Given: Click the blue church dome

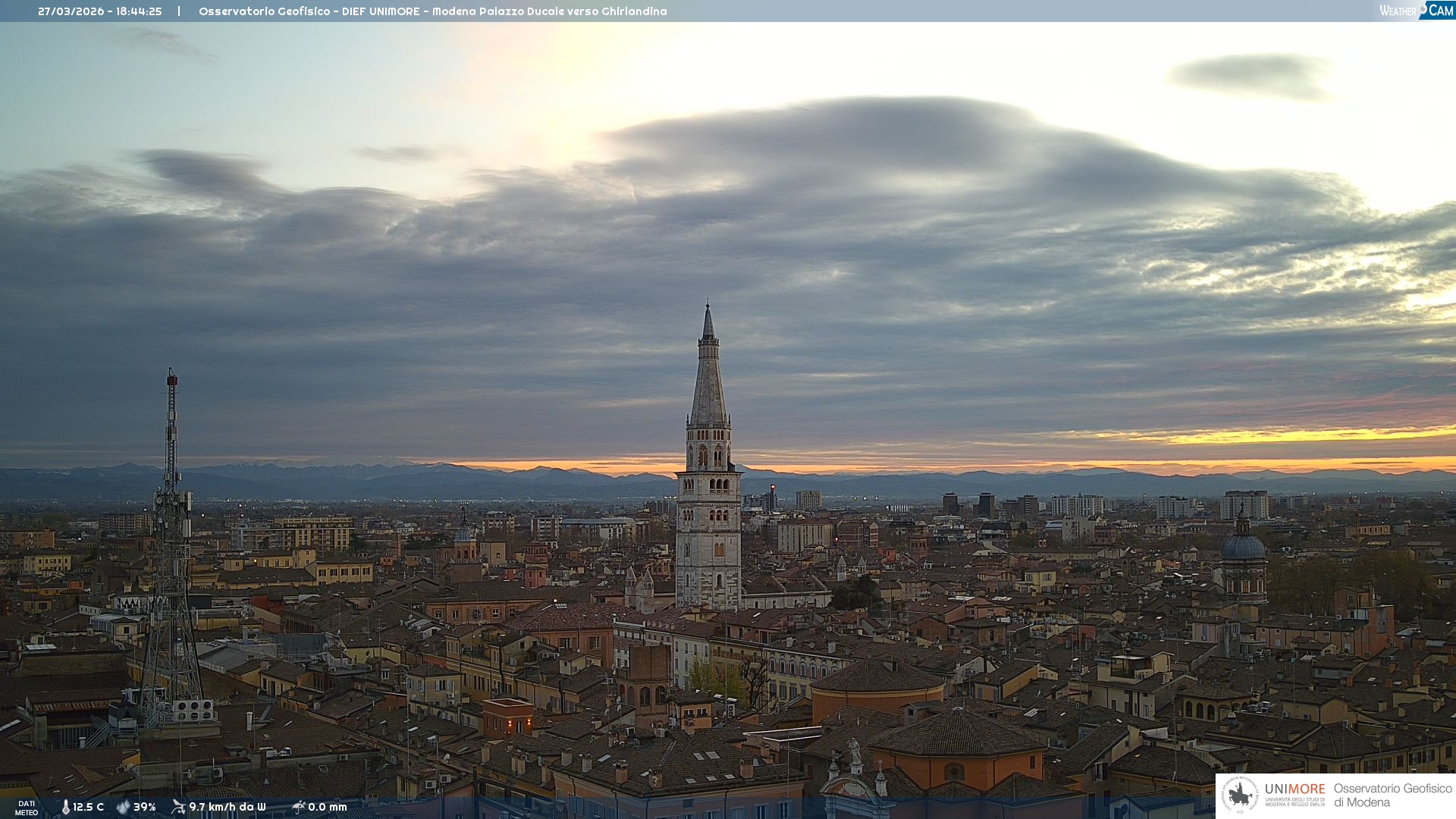Looking at the screenshot, I should 1243,547.
